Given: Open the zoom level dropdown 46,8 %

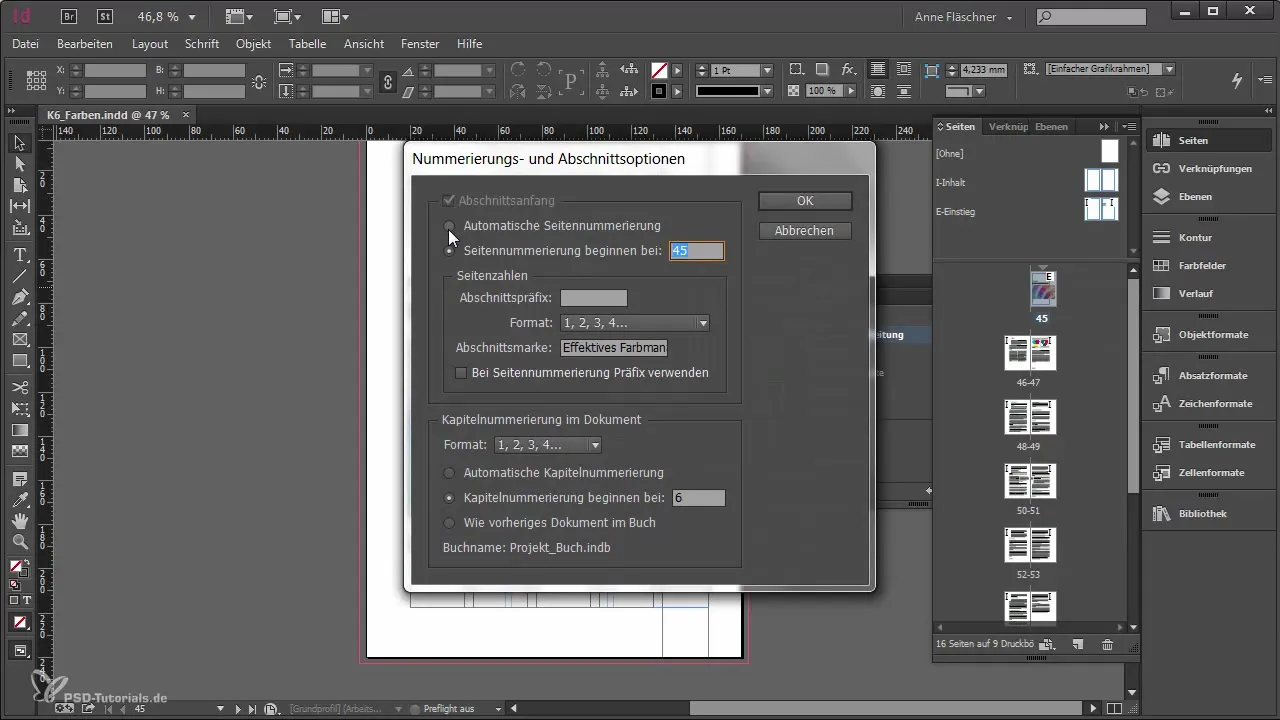Looking at the screenshot, I should click(x=192, y=17).
